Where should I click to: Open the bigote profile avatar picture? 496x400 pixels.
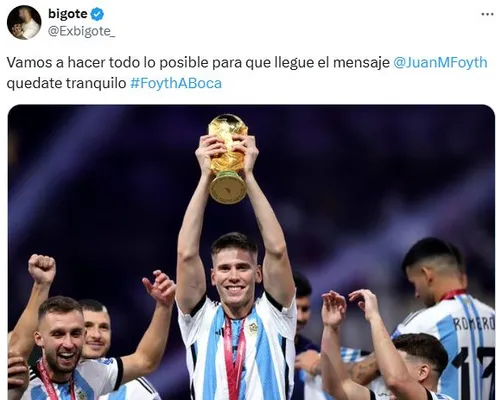point(24,22)
